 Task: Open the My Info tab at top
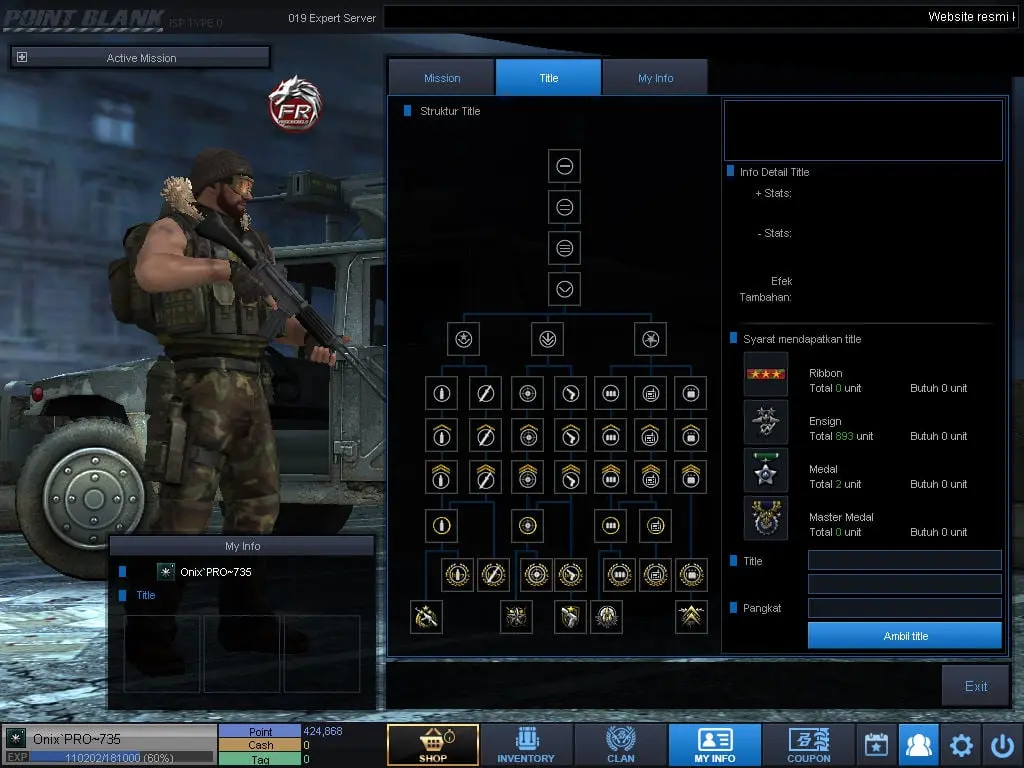655,78
